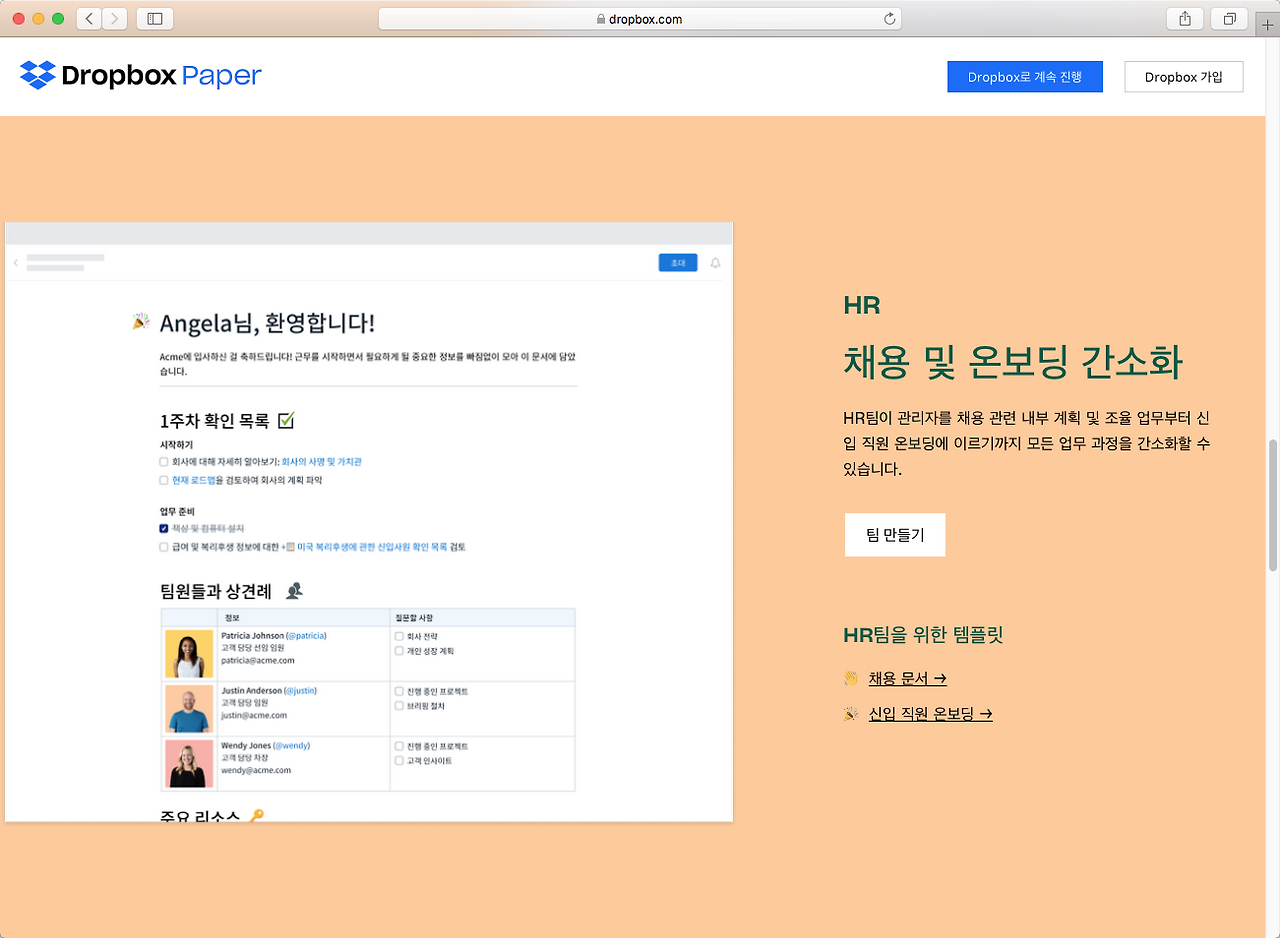Show all tabs overview in Safari
This screenshot has width=1280, height=938.
pos(1229,18)
